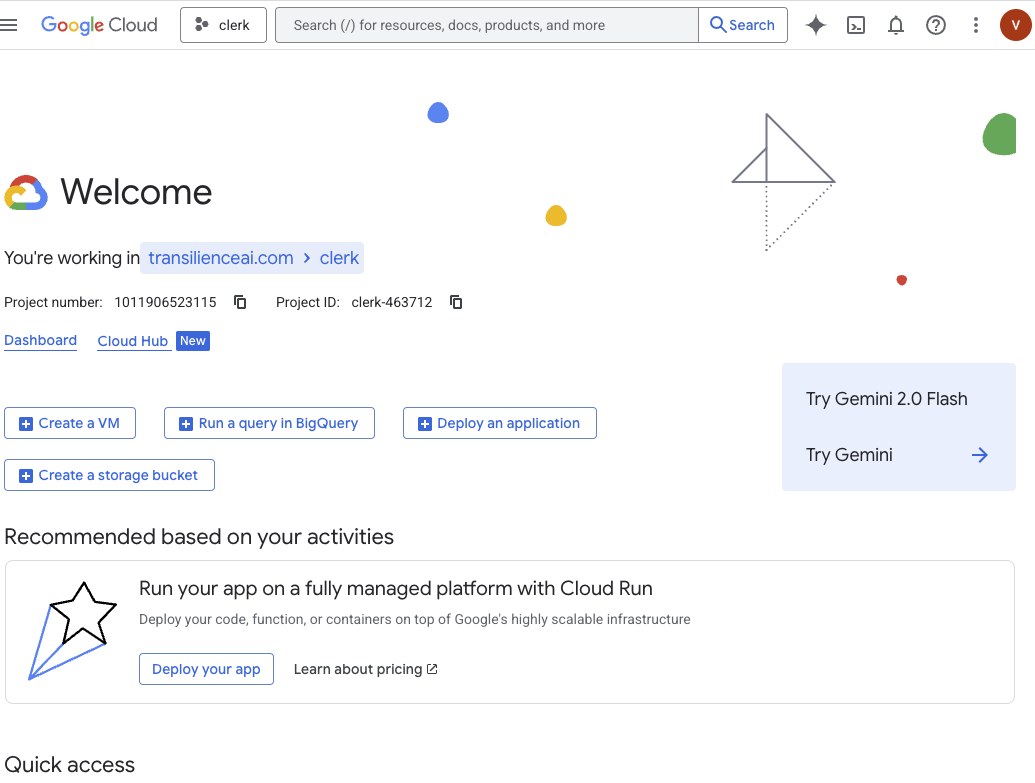Open the Try Gemini link text

point(849,455)
